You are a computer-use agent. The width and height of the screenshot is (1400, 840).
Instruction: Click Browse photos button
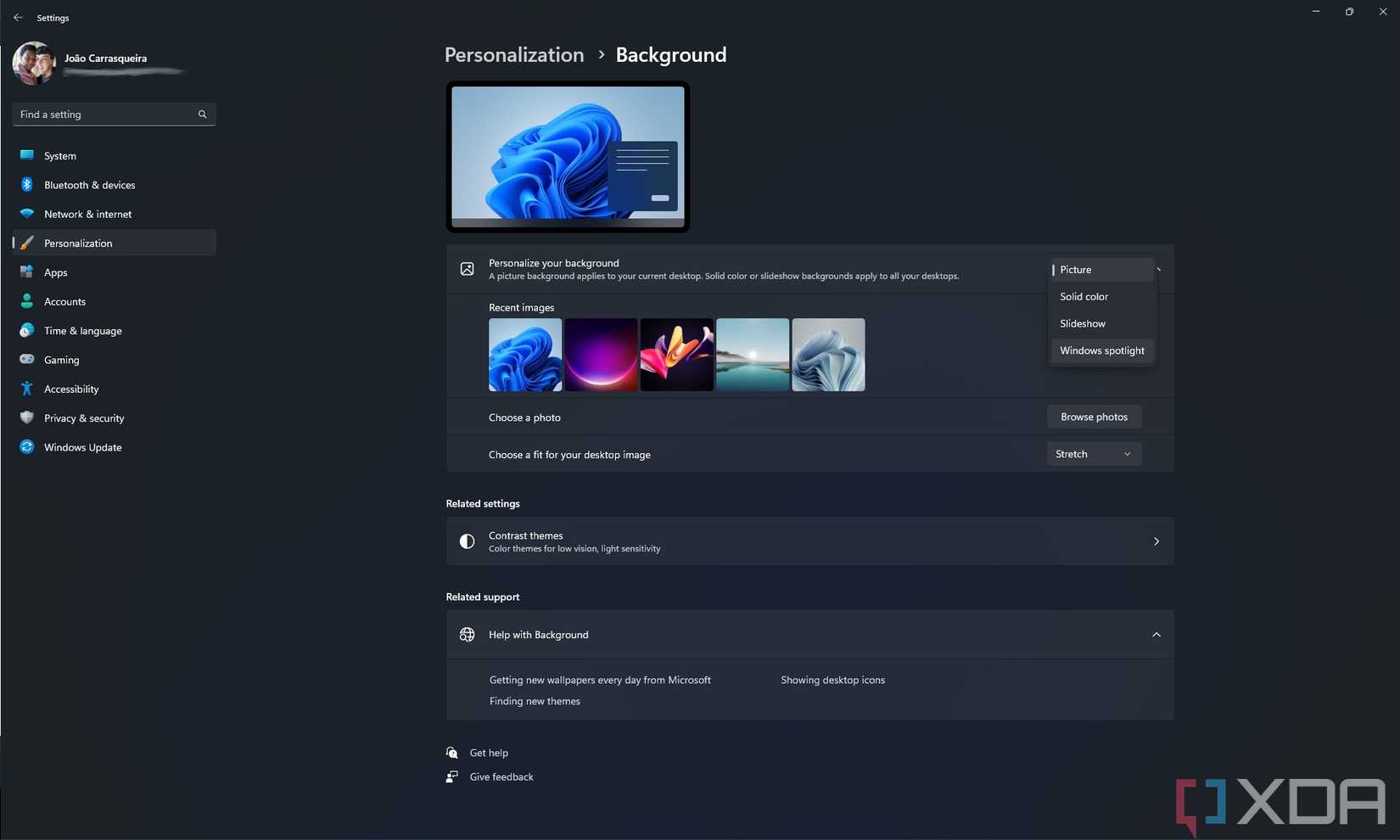point(1094,417)
